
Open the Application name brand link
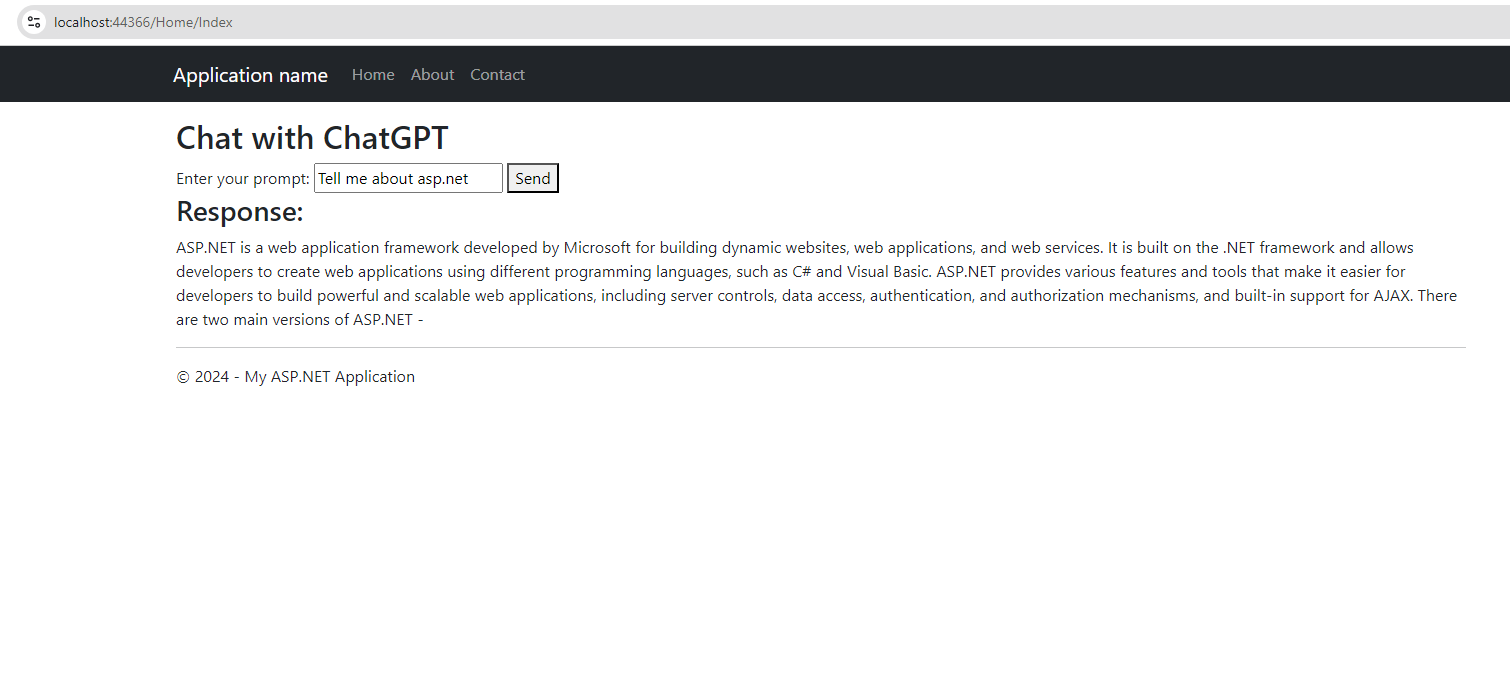(250, 75)
